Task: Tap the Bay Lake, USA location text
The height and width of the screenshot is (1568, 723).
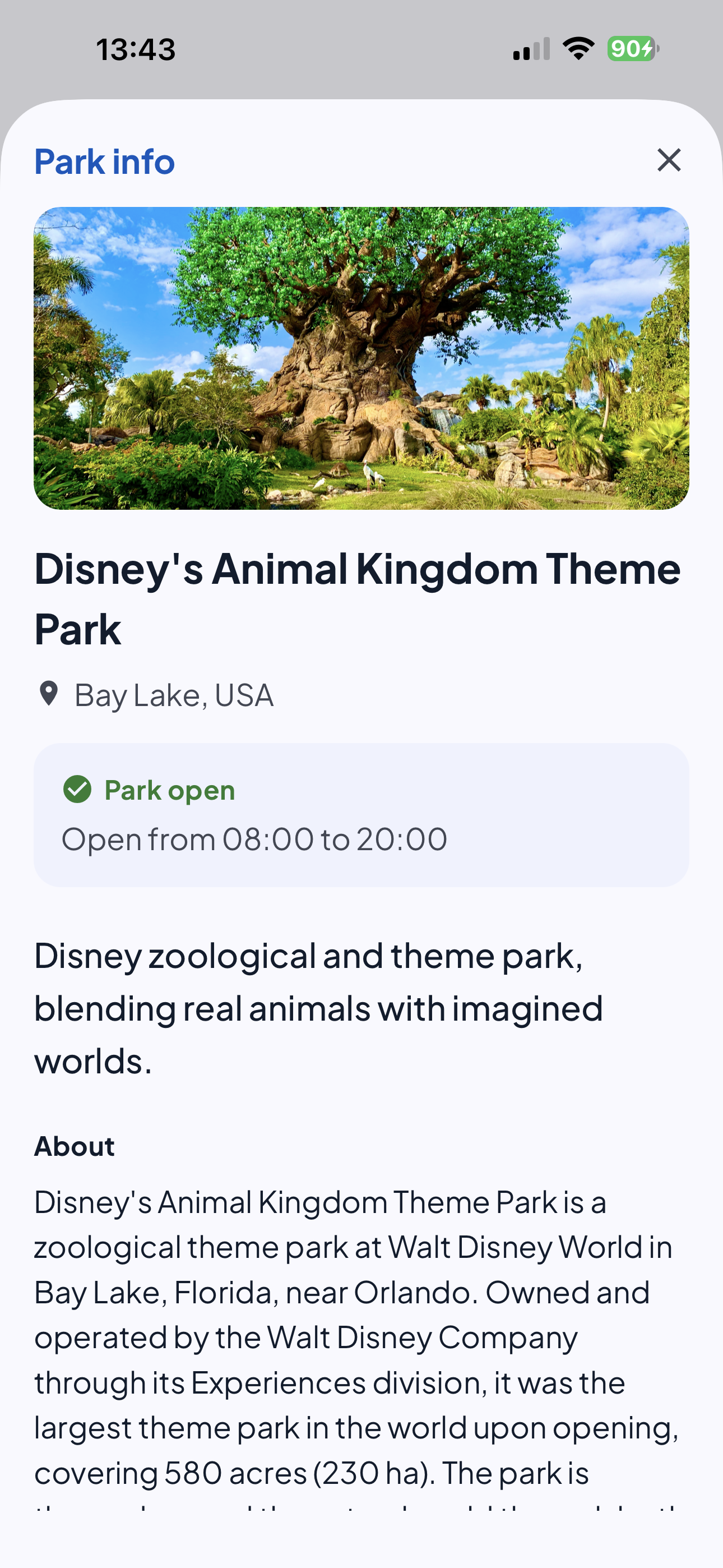Action: (x=174, y=695)
